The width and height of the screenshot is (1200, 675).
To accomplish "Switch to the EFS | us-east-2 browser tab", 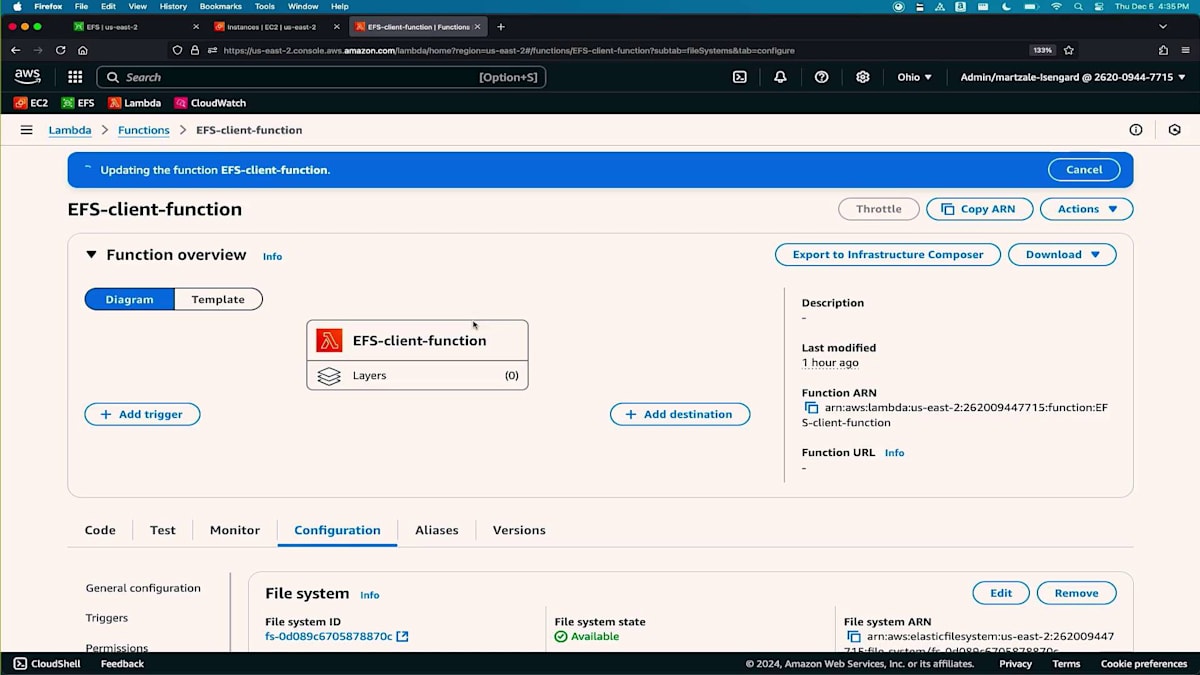I will click(x=134, y=26).
